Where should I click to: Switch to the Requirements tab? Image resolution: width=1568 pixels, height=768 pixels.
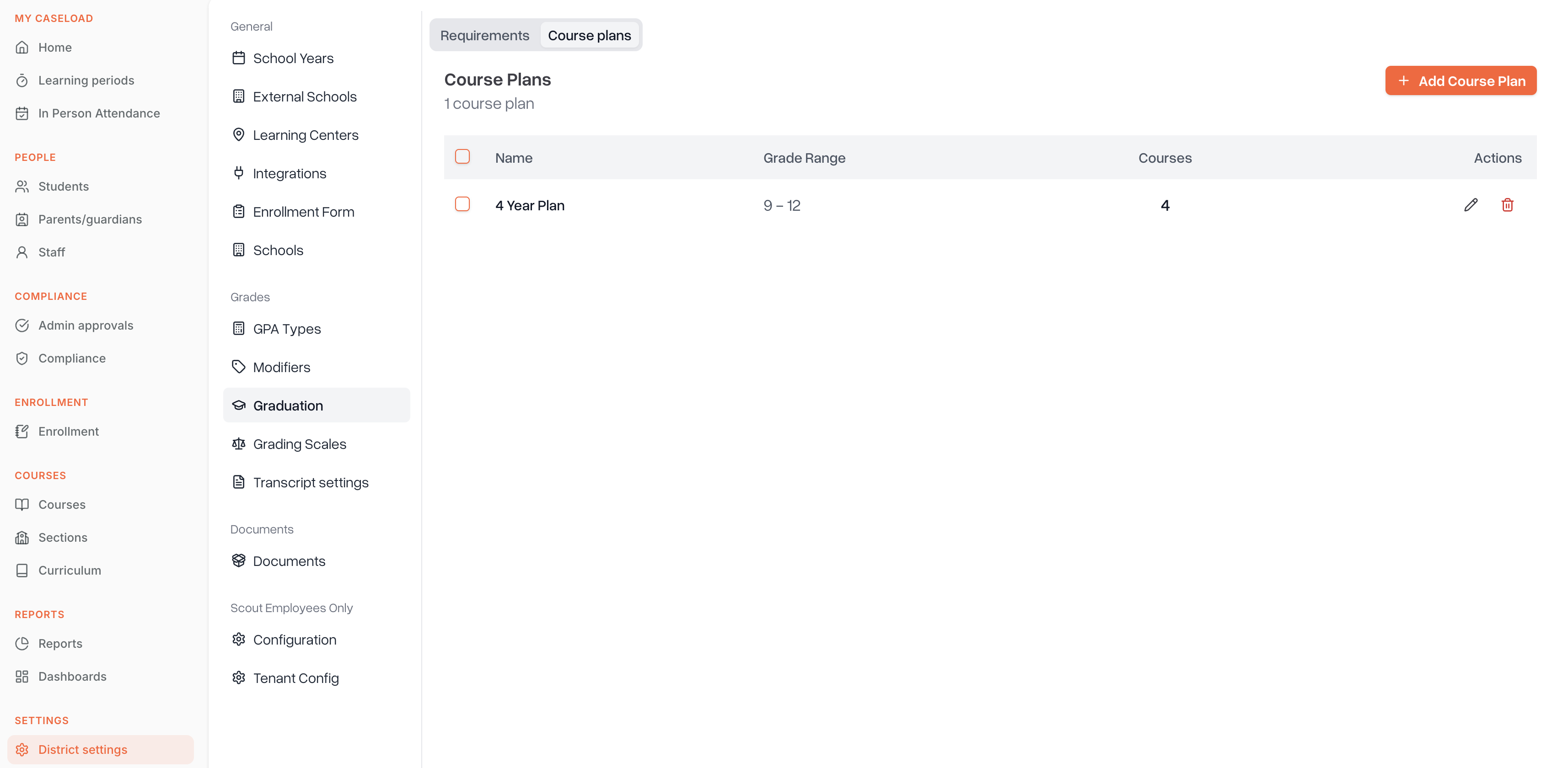pyautogui.click(x=484, y=35)
